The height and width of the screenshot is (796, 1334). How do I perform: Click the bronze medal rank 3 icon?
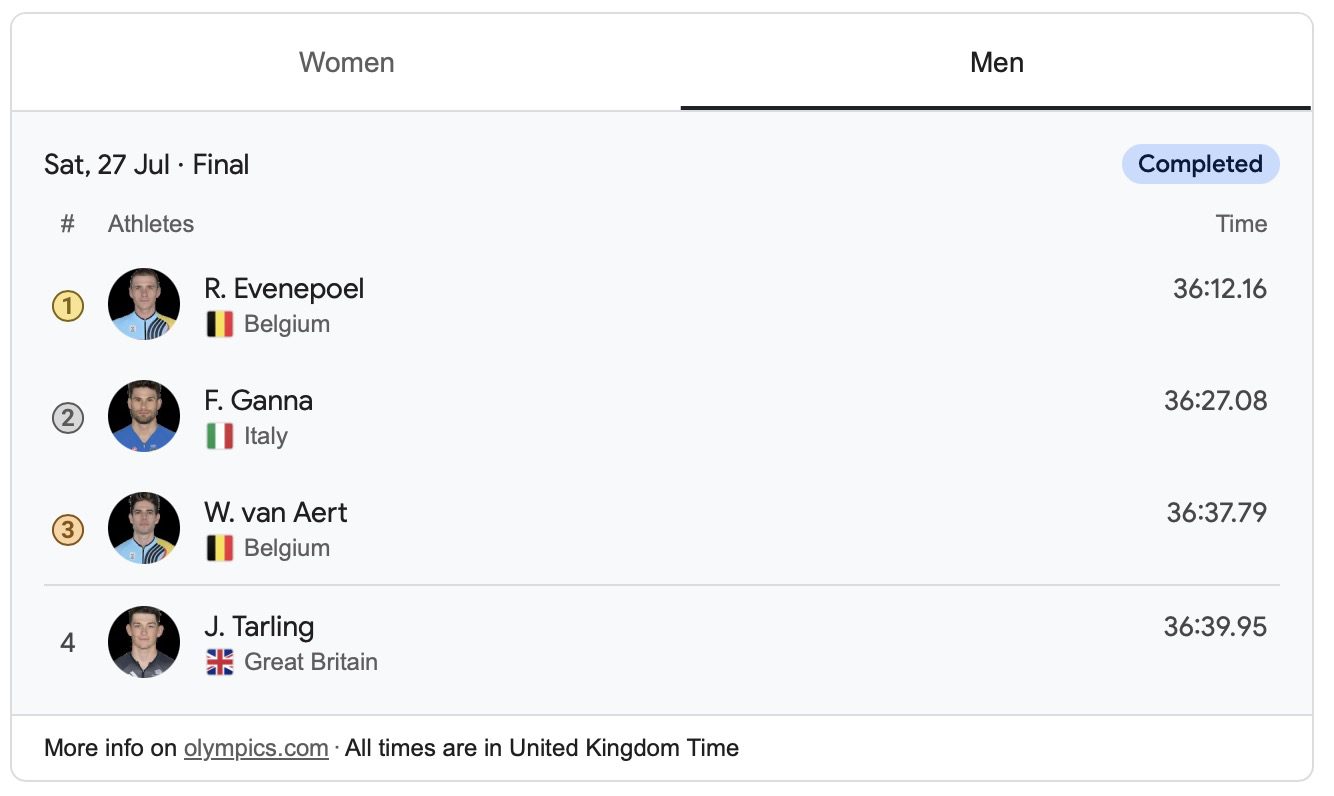coord(68,529)
